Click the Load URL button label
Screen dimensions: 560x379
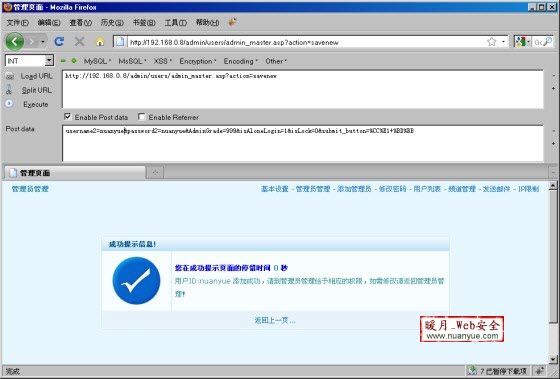pos(36,76)
